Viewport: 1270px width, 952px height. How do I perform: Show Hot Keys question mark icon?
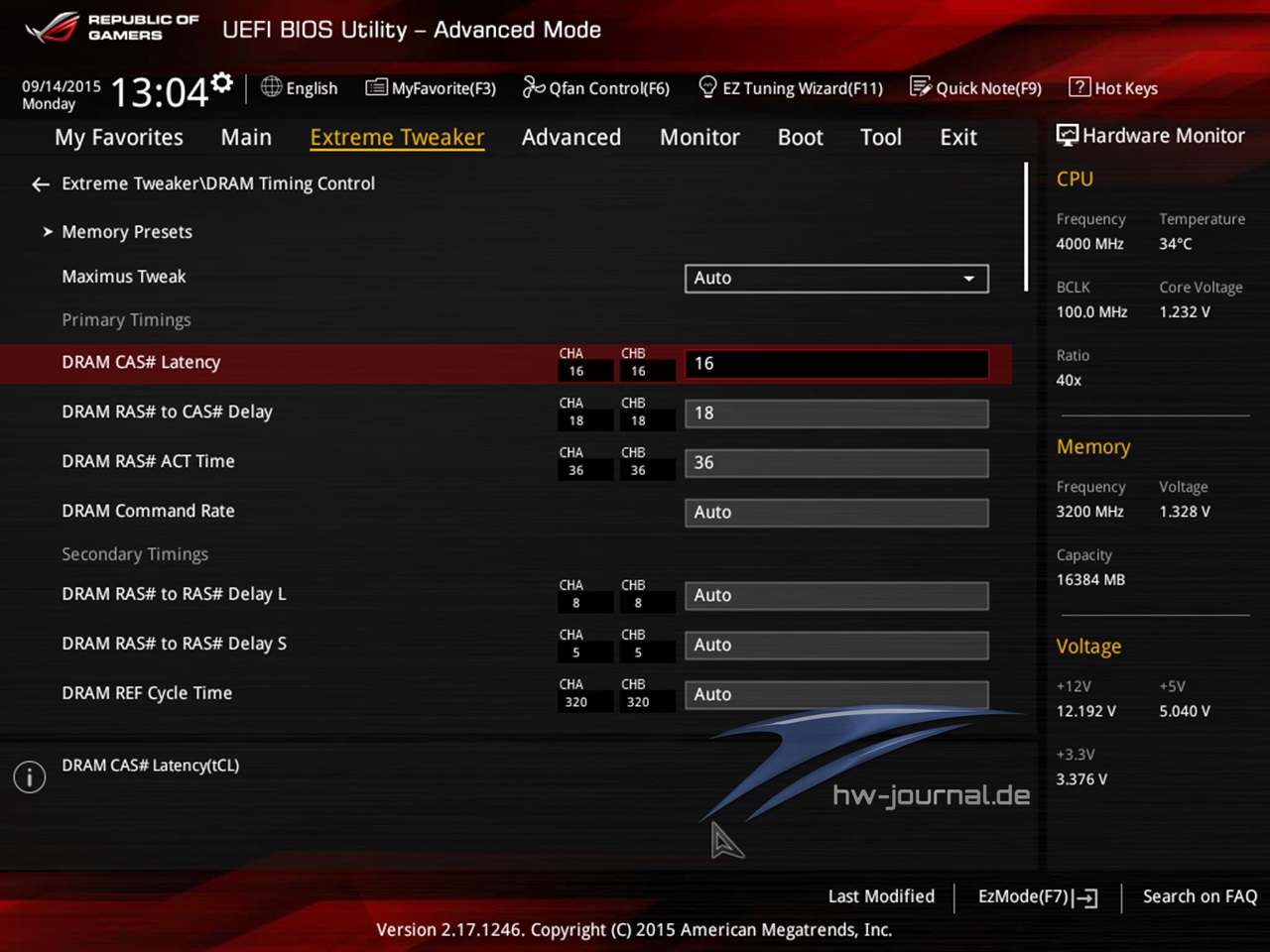[x=1079, y=87]
